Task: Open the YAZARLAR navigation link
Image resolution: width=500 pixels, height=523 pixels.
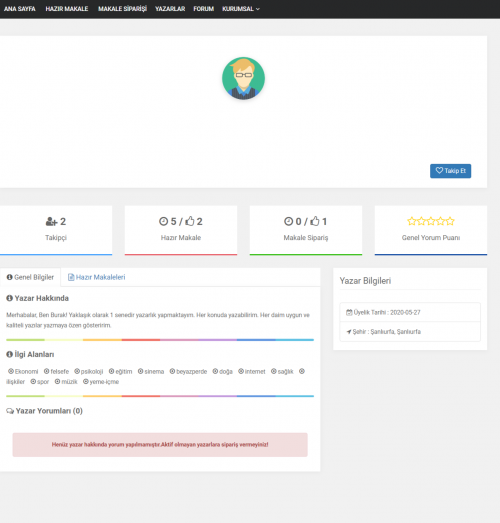Action: click(x=170, y=9)
